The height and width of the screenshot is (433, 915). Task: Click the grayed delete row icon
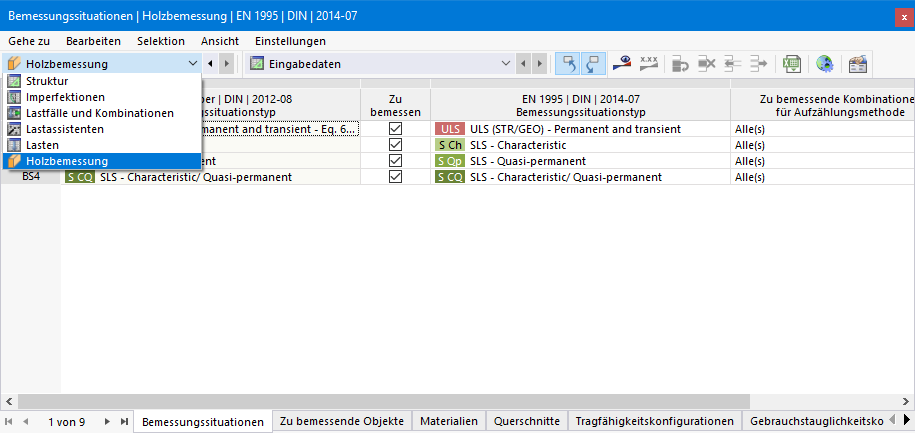point(706,63)
